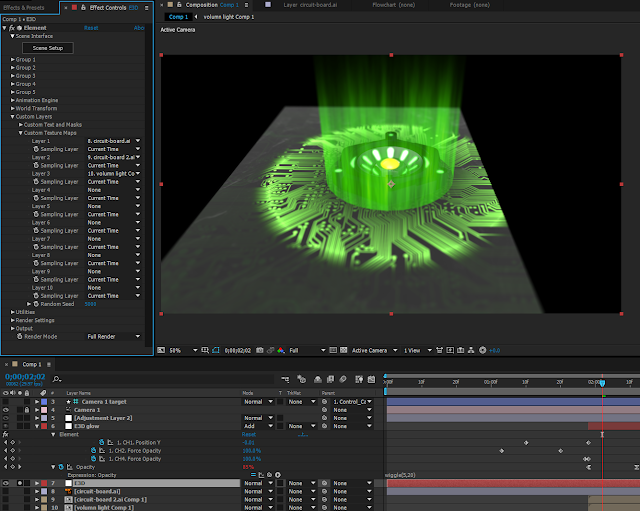The image size is (640, 511).
Task: Open Layer 1 dropdown showing circuit-board.ai
Action: coord(114,141)
